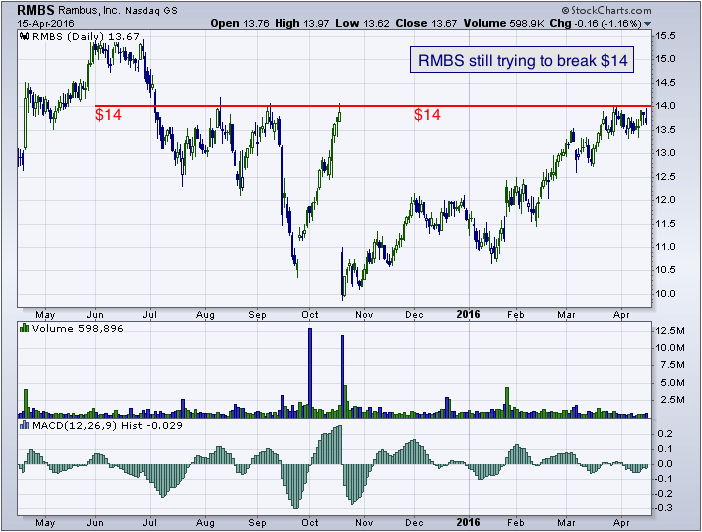
Task: Click the 'Oct' label beneath the price panel
Action: pos(310,315)
